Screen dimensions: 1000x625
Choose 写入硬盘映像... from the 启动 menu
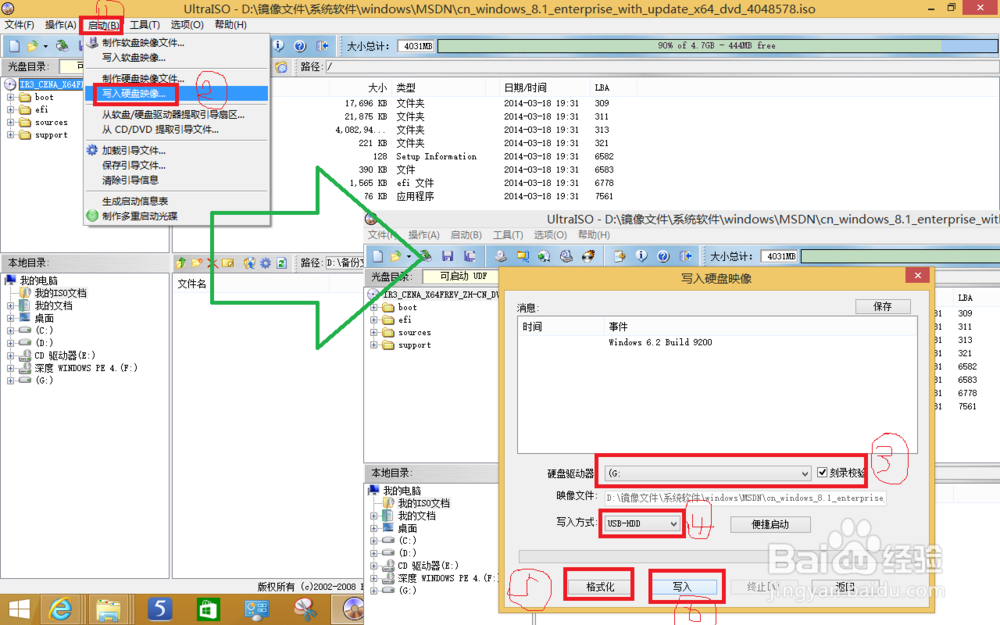(177, 94)
